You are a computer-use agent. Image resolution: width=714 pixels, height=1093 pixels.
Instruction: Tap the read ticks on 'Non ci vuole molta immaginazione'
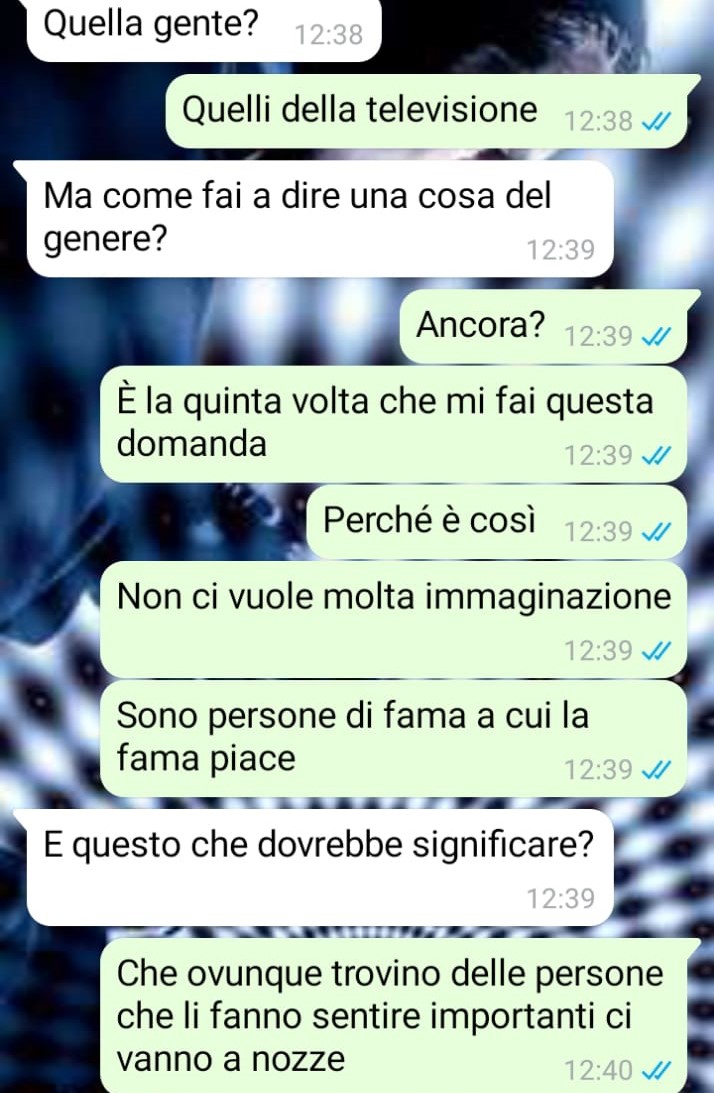click(x=655, y=651)
